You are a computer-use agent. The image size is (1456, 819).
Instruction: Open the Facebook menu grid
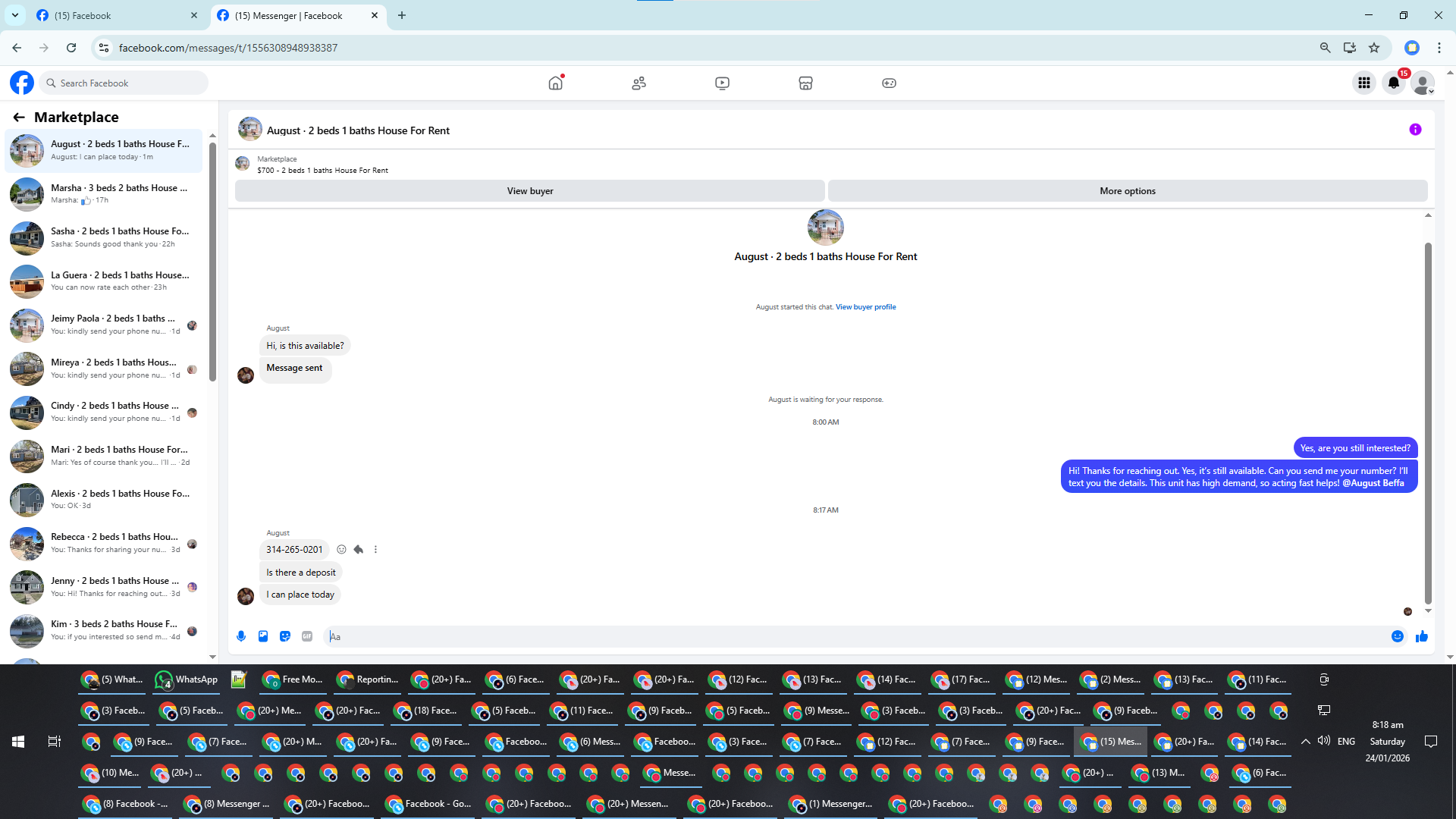click(x=1364, y=83)
